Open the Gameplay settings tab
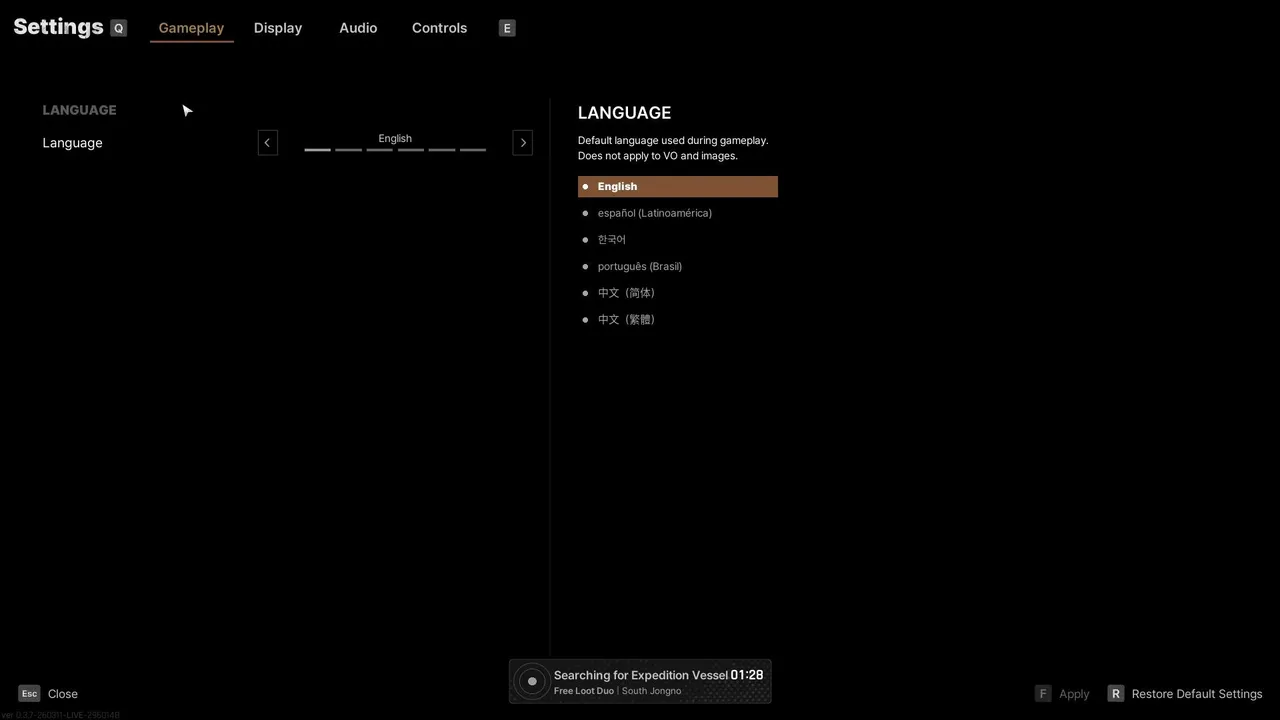This screenshot has width=1280, height=720. (191, 28)
